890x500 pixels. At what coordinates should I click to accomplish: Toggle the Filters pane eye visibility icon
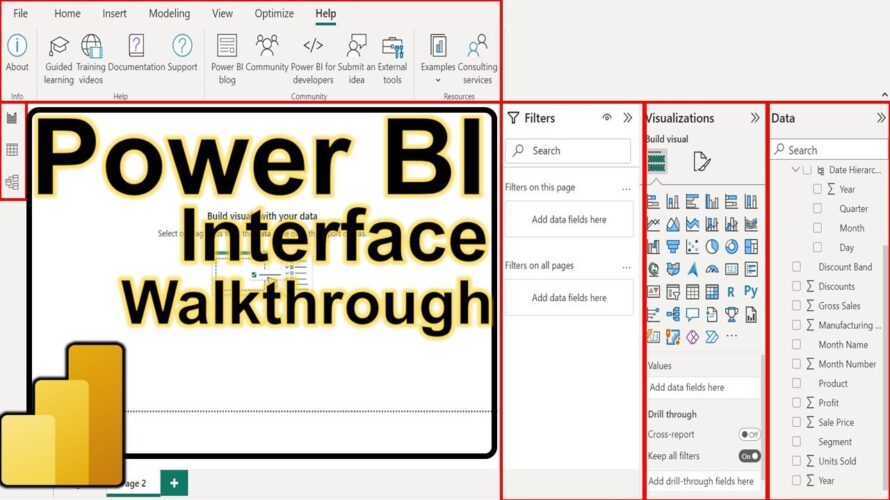click(x=607, y=117)
